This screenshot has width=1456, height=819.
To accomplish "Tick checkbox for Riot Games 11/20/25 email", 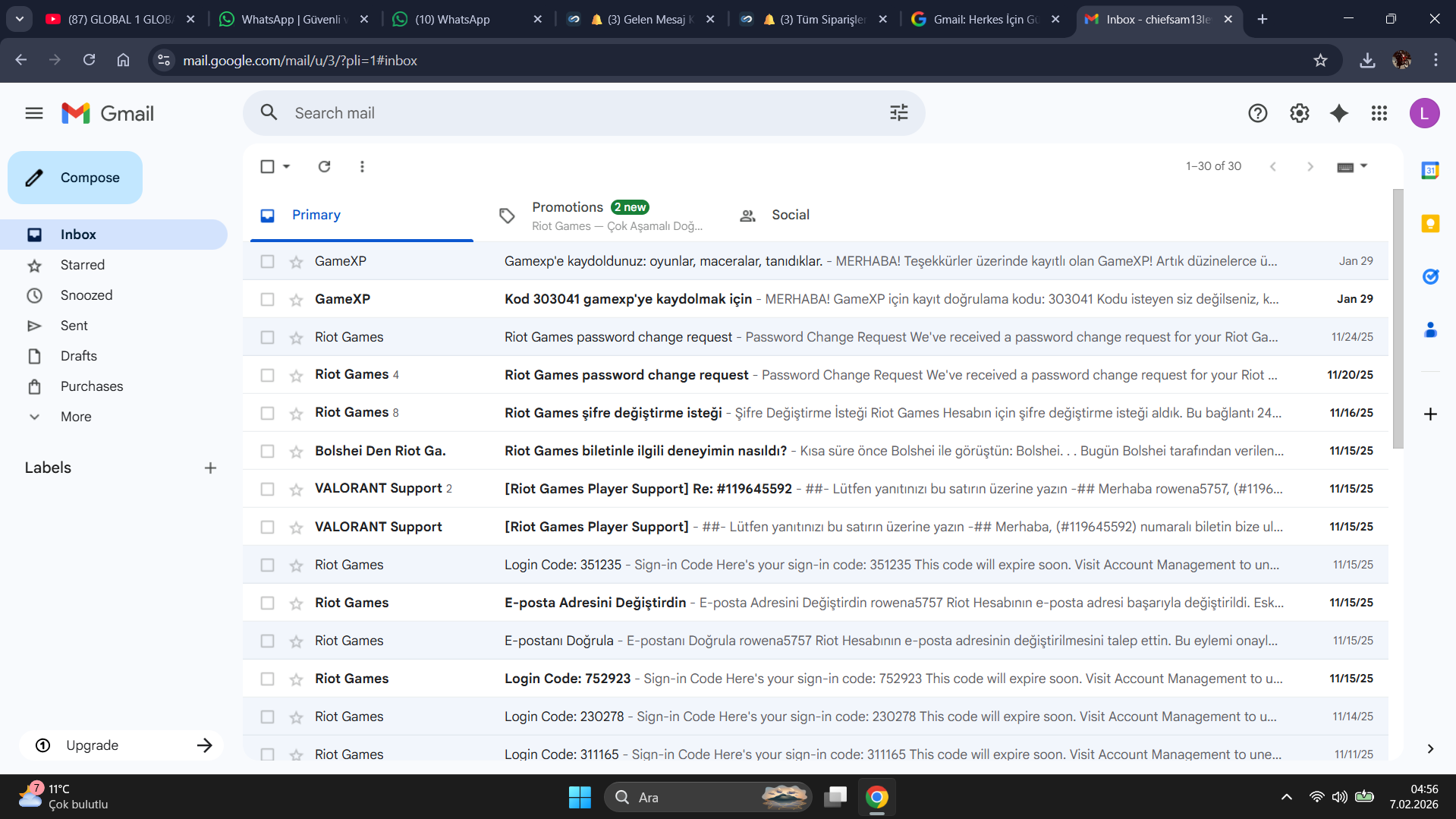I will tap(267, 375).
